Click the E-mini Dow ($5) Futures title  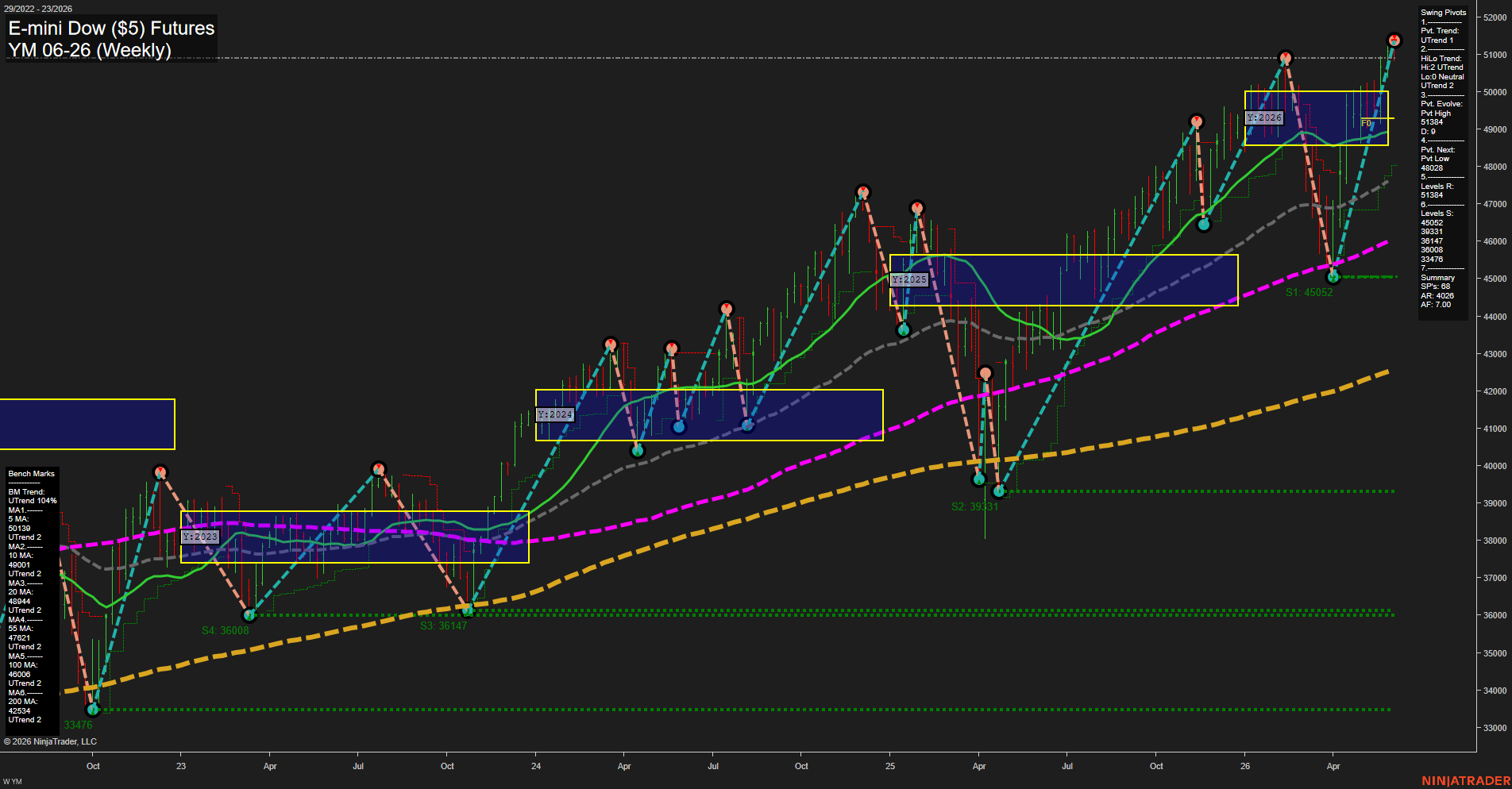click(x=111, y=28)
